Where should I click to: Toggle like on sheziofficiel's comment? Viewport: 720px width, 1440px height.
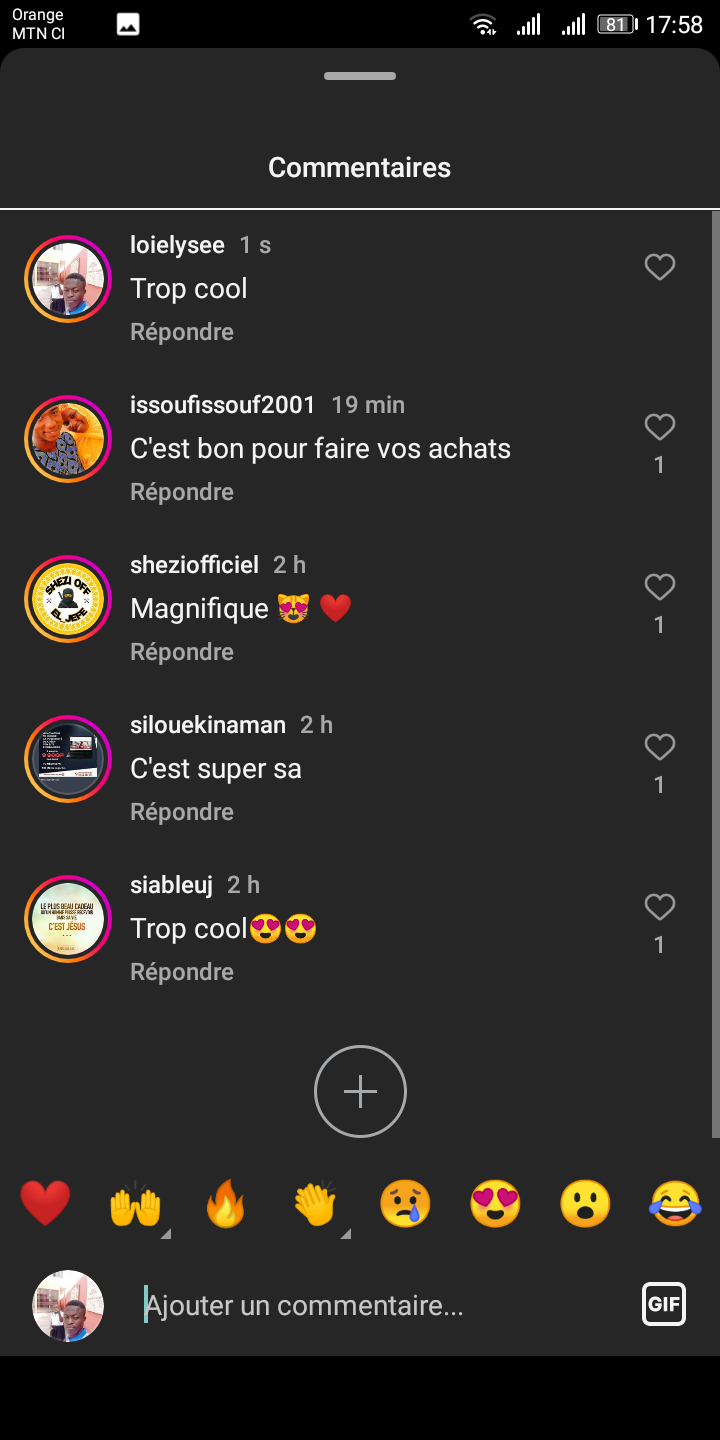tap(659, 587)
